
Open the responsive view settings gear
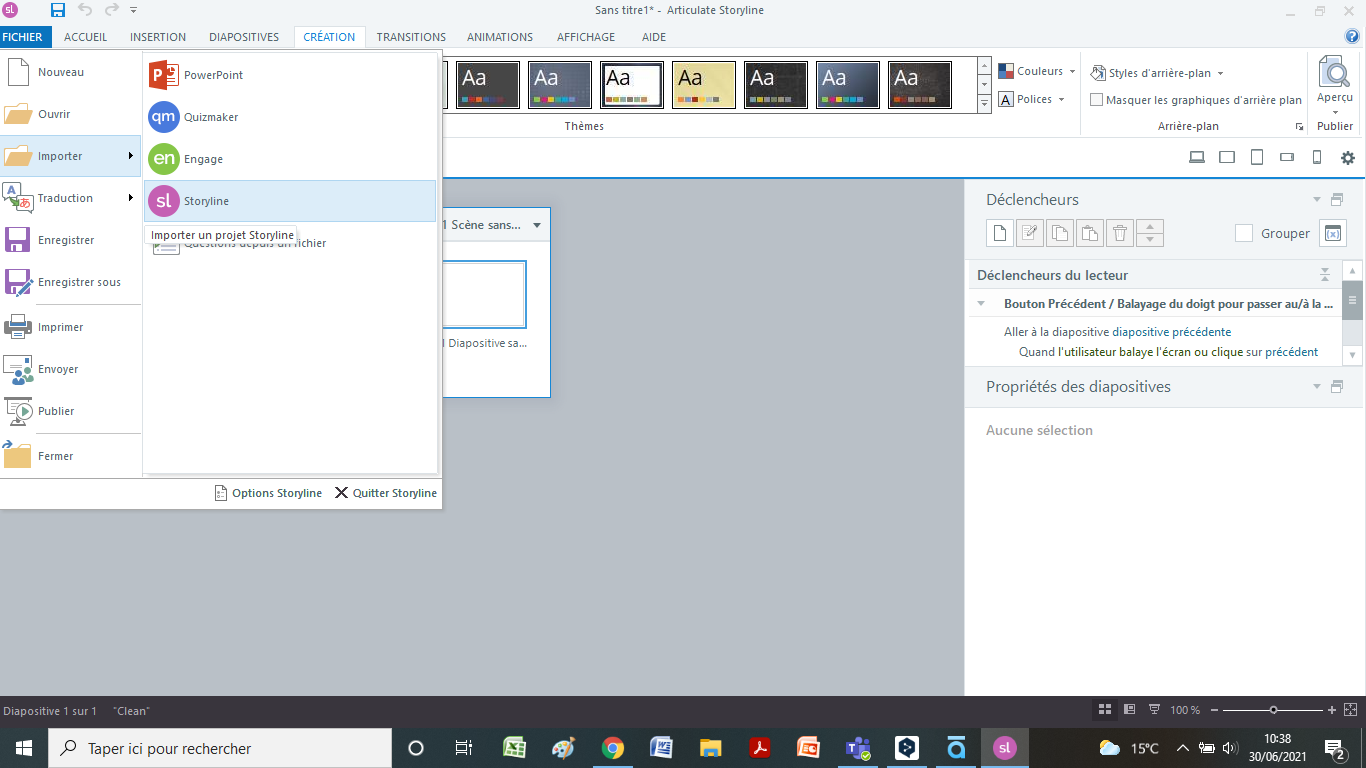coord(1348,157)
